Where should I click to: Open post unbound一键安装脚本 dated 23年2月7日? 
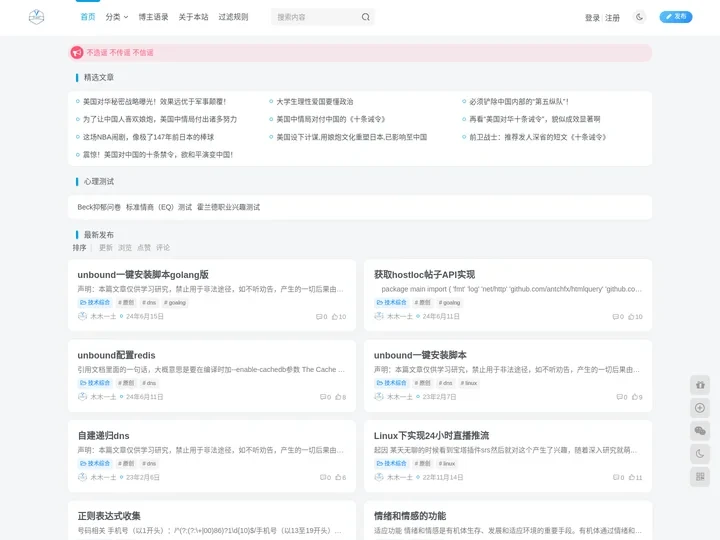tap(420, 355)
